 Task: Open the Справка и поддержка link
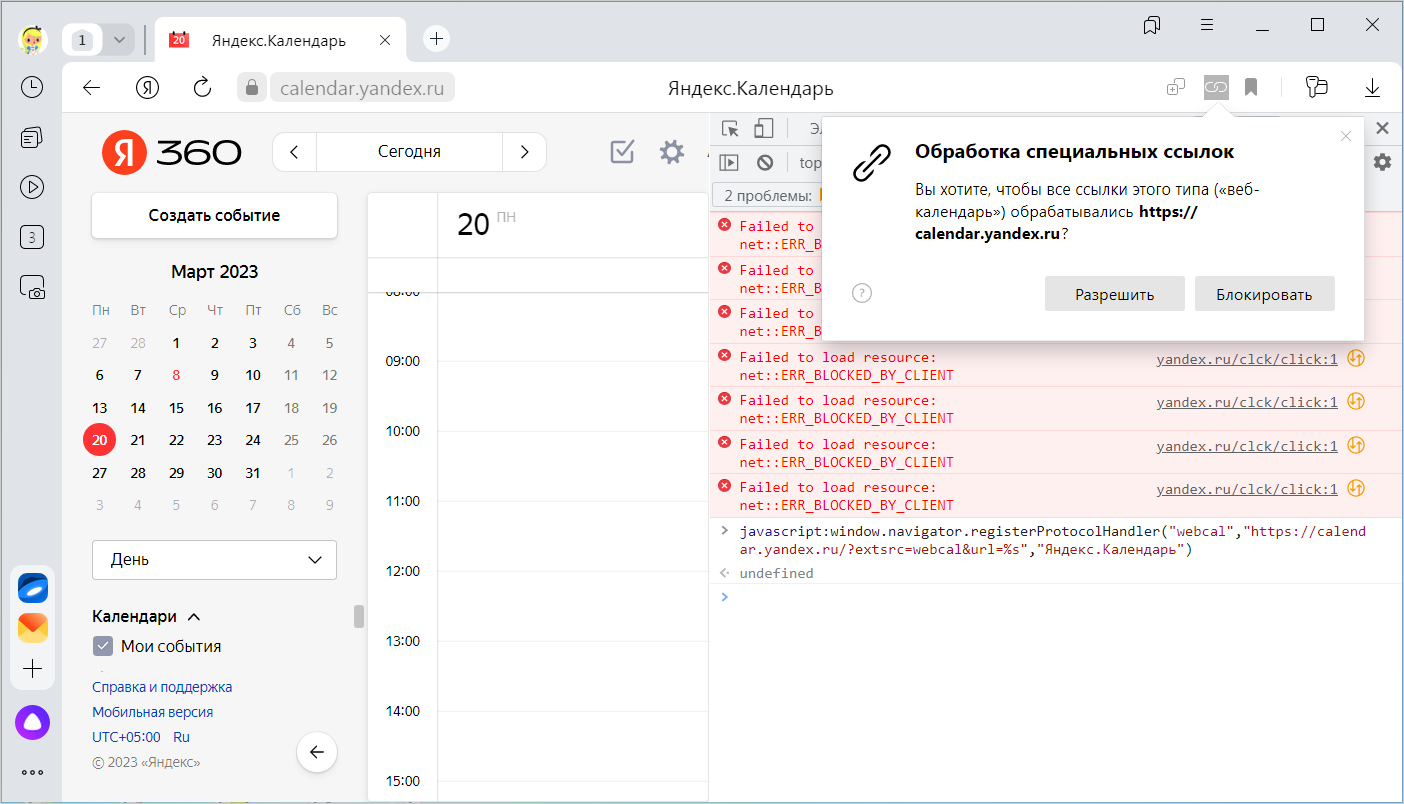pyautogui.click(x=162, y=687)
